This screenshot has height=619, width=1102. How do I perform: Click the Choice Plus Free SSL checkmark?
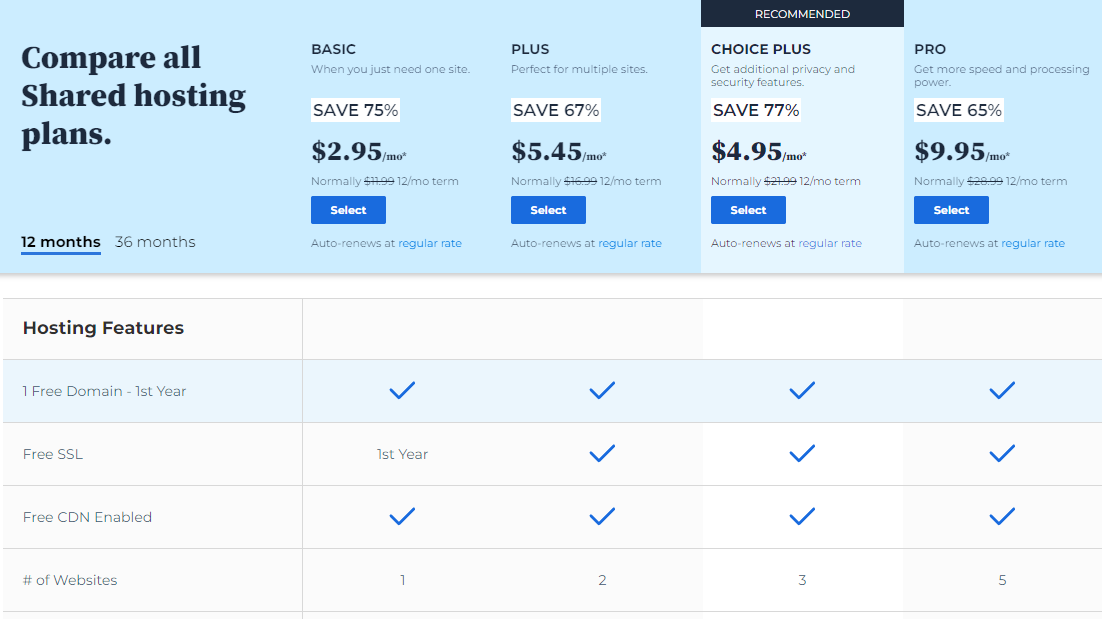(801, 453)
